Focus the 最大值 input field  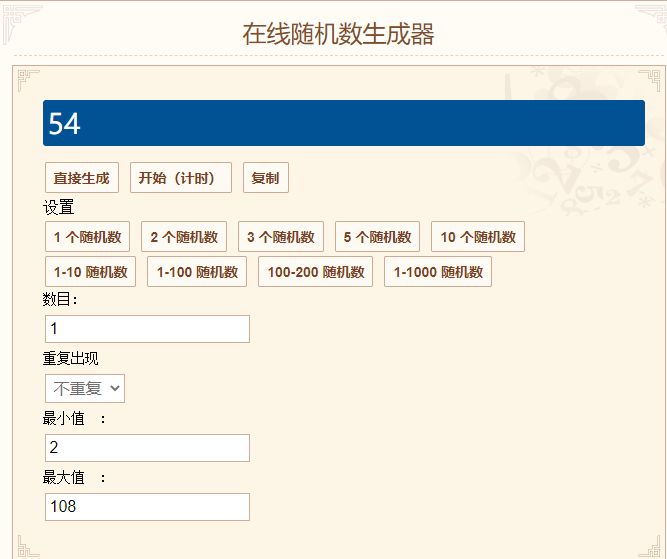(147, 507)
